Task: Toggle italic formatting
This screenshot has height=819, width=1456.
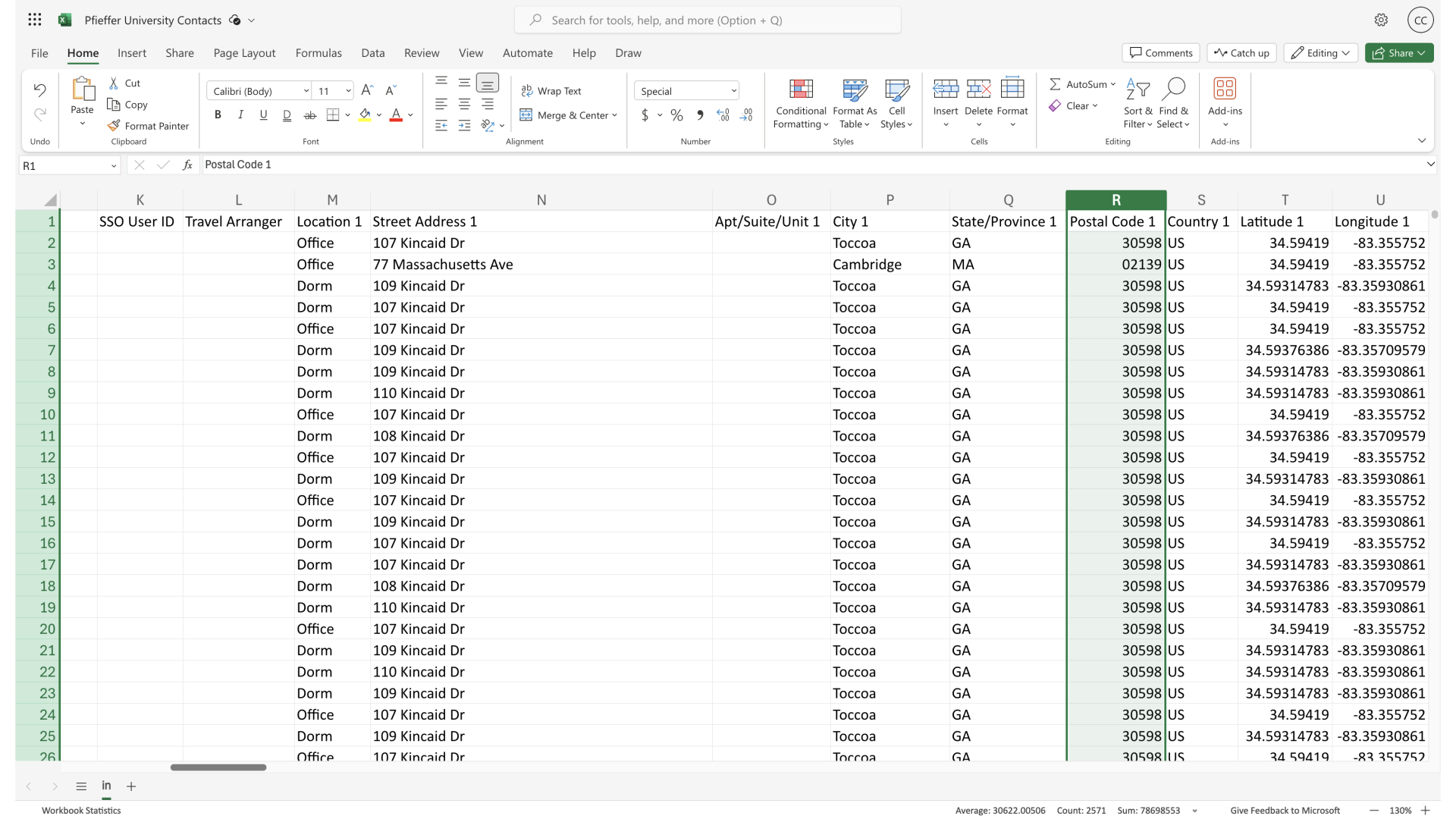Action: (x=240, y=115)
